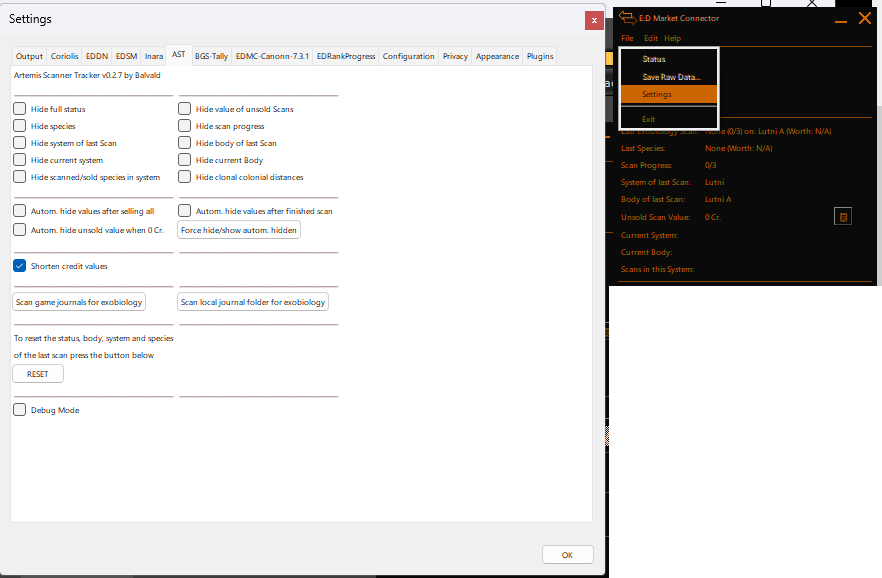Switch to the Appearance tab
882x578 pixels.
click(497, 56)
